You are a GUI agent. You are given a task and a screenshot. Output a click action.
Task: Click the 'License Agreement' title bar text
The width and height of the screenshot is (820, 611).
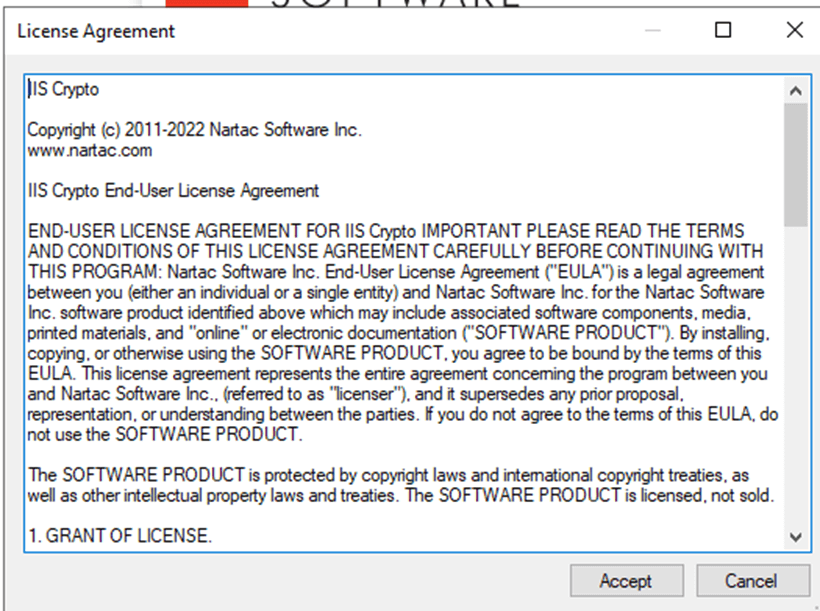pos(96,31)
